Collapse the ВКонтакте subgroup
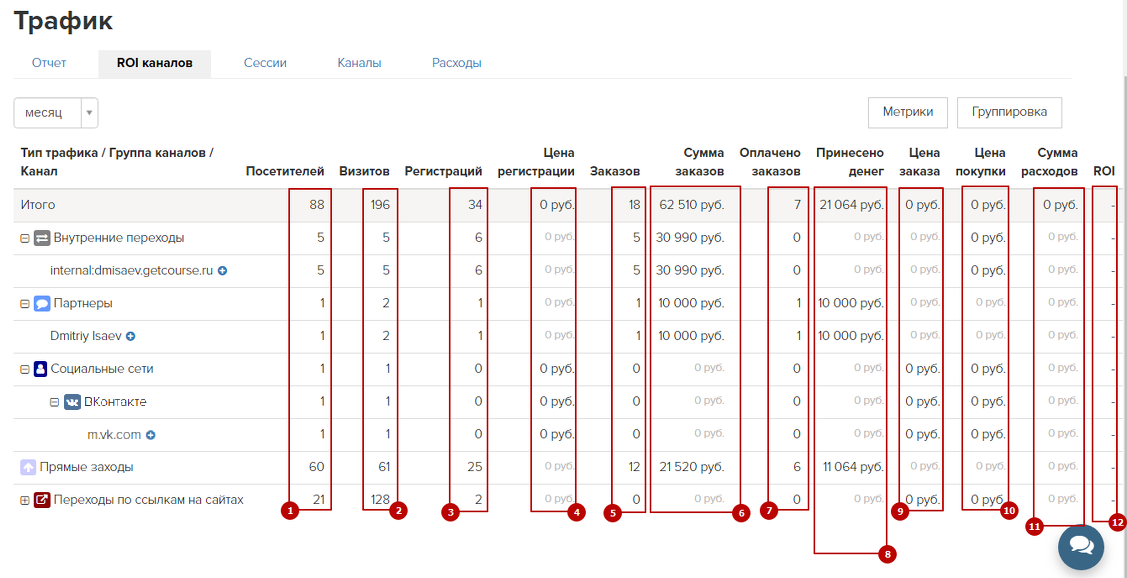 pyautogui.click(x=53, y=403)
